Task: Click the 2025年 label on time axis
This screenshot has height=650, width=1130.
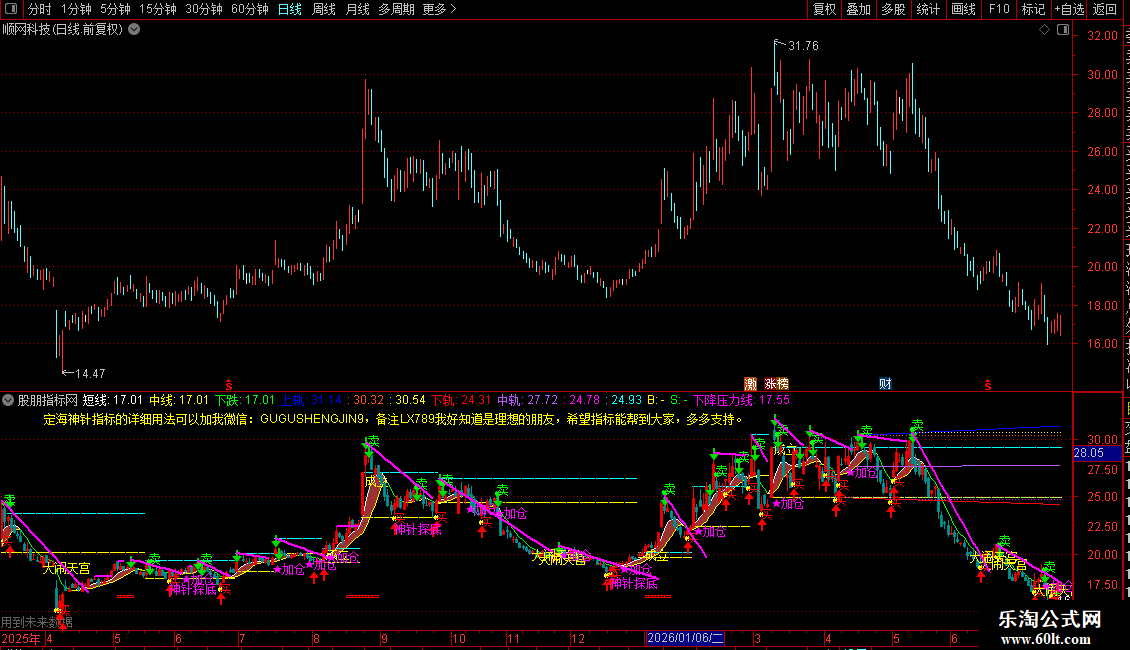Action: coord(21,638)
